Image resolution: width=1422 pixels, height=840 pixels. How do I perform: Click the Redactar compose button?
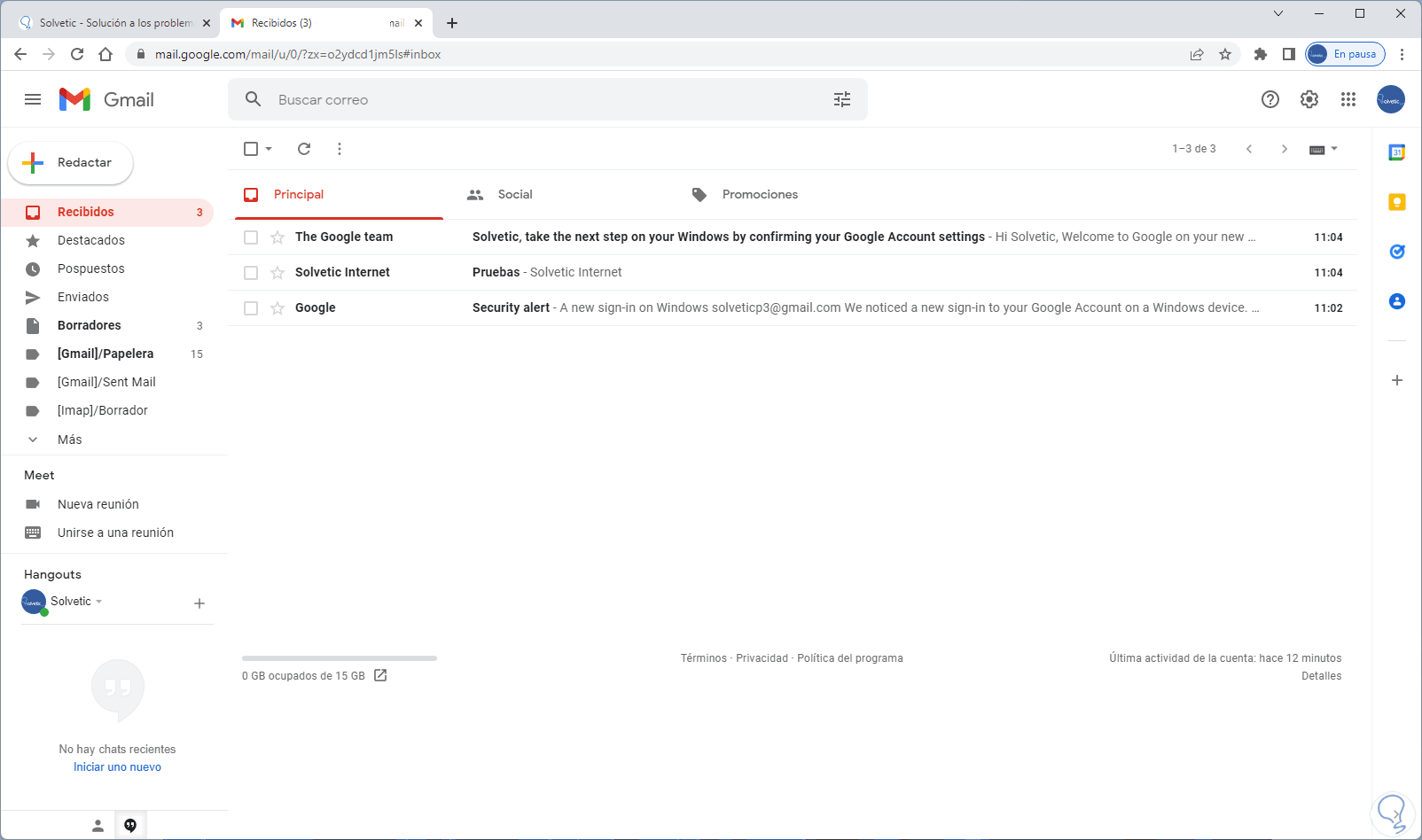(71, 163)
